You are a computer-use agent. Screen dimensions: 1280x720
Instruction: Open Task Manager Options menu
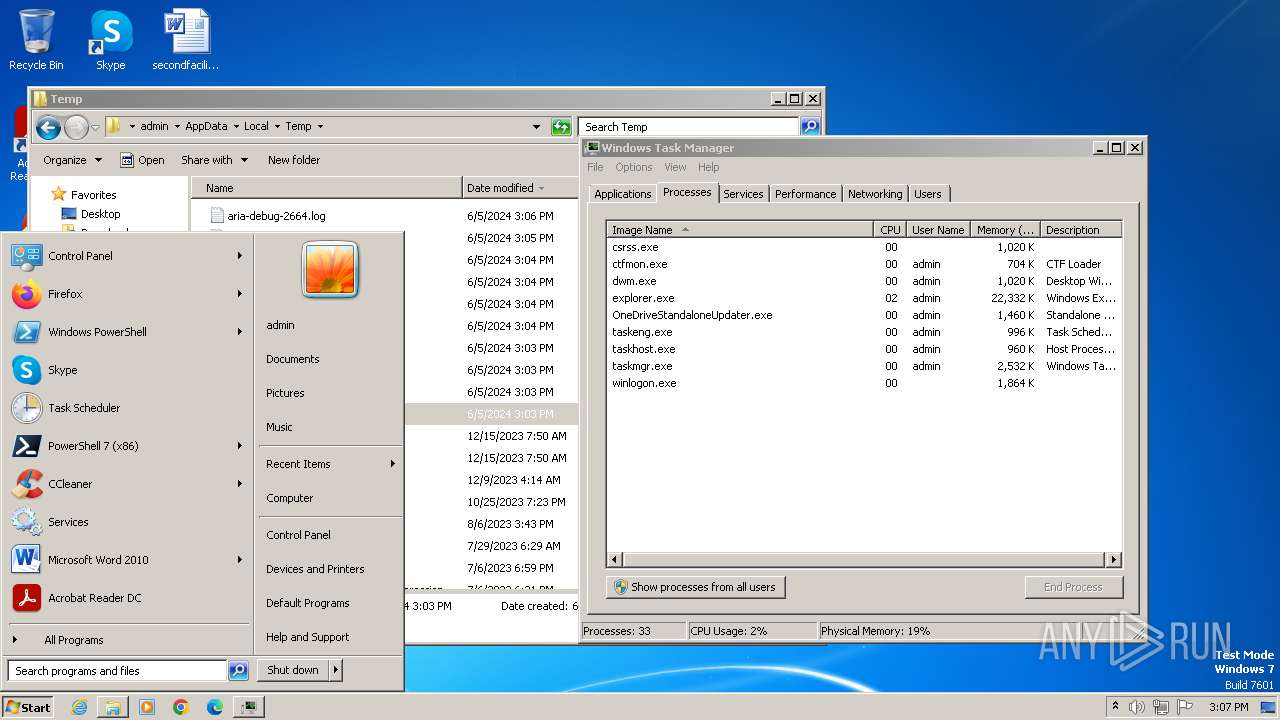click(634, 167)
